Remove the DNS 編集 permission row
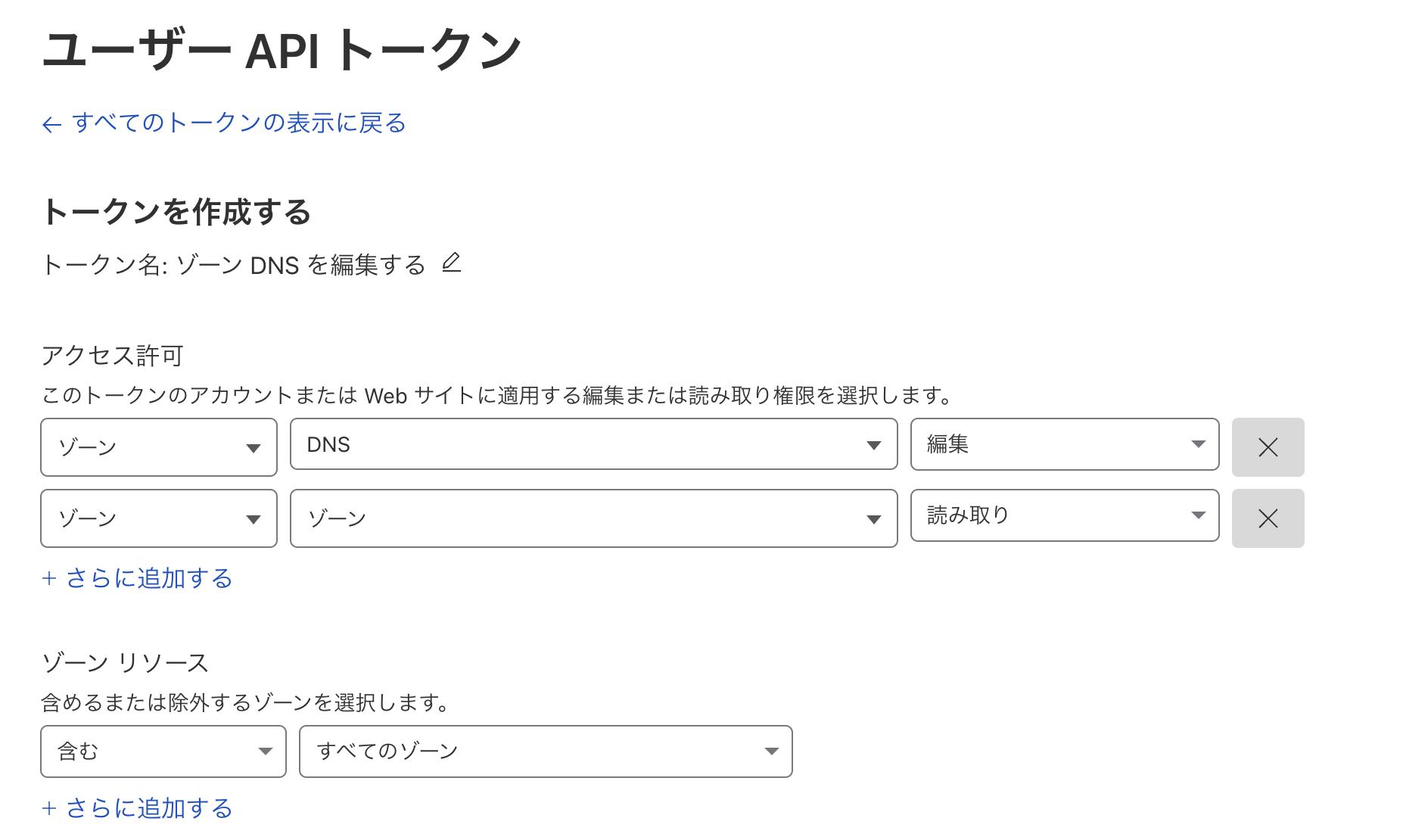 coord(1268,447)
